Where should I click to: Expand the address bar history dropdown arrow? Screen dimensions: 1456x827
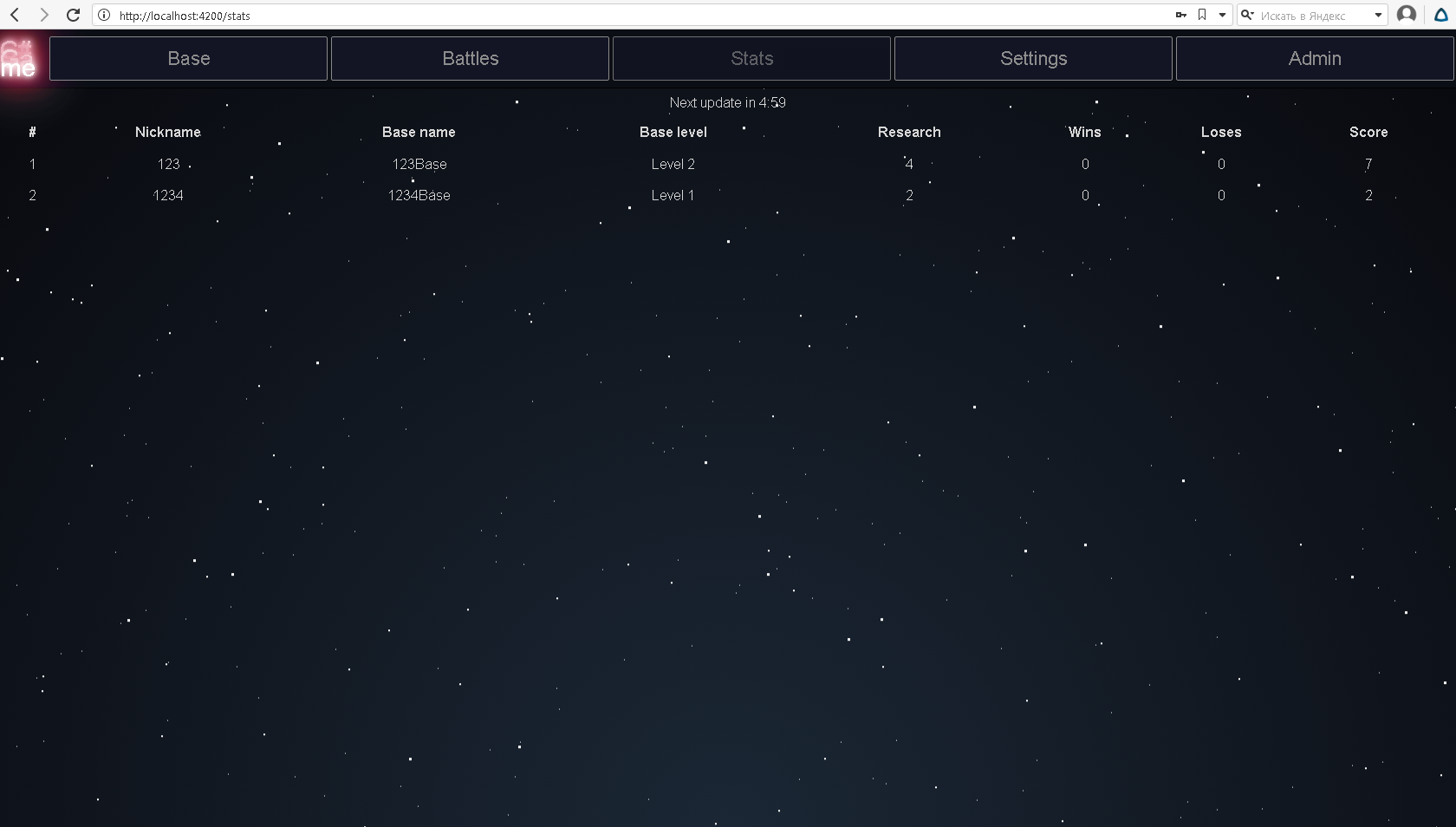[x=1222, y=15]
